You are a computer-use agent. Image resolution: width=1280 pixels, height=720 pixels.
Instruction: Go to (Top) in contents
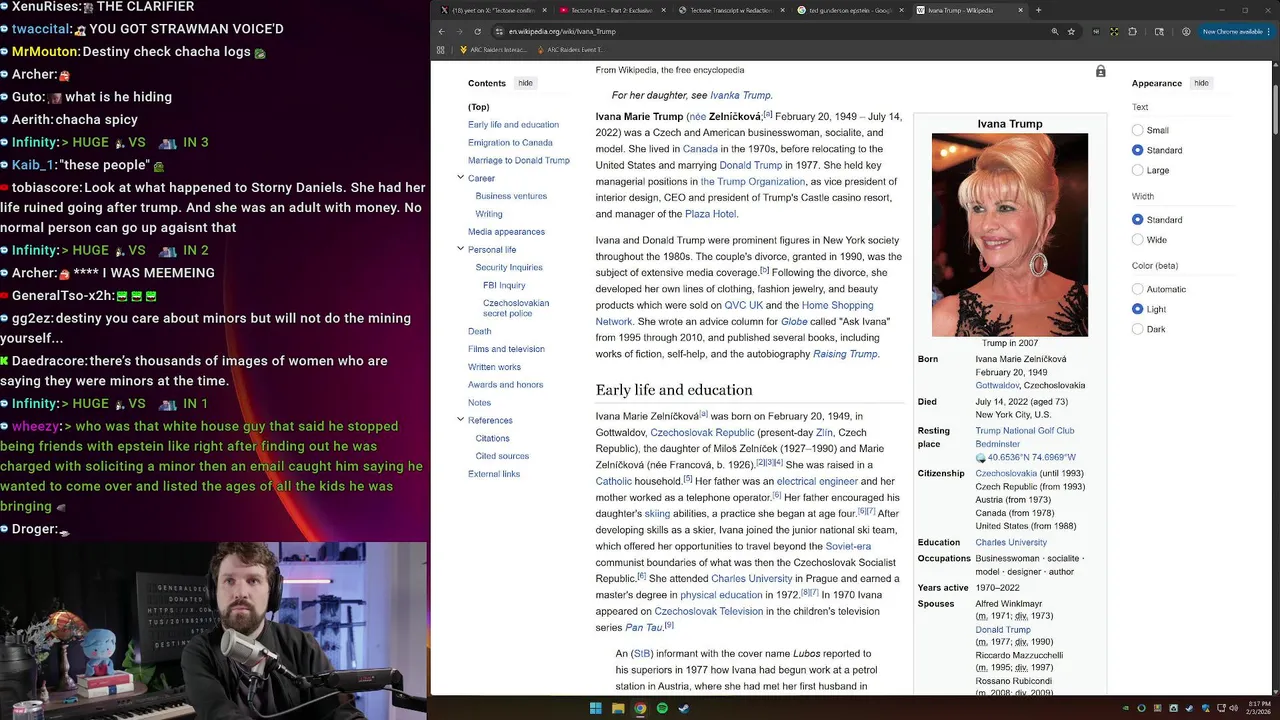click(x=479, y=107)
